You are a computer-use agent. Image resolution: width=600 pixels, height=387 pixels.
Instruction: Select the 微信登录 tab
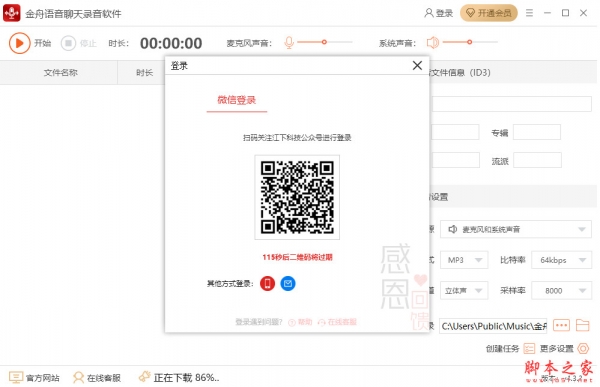tap(236, 100)
